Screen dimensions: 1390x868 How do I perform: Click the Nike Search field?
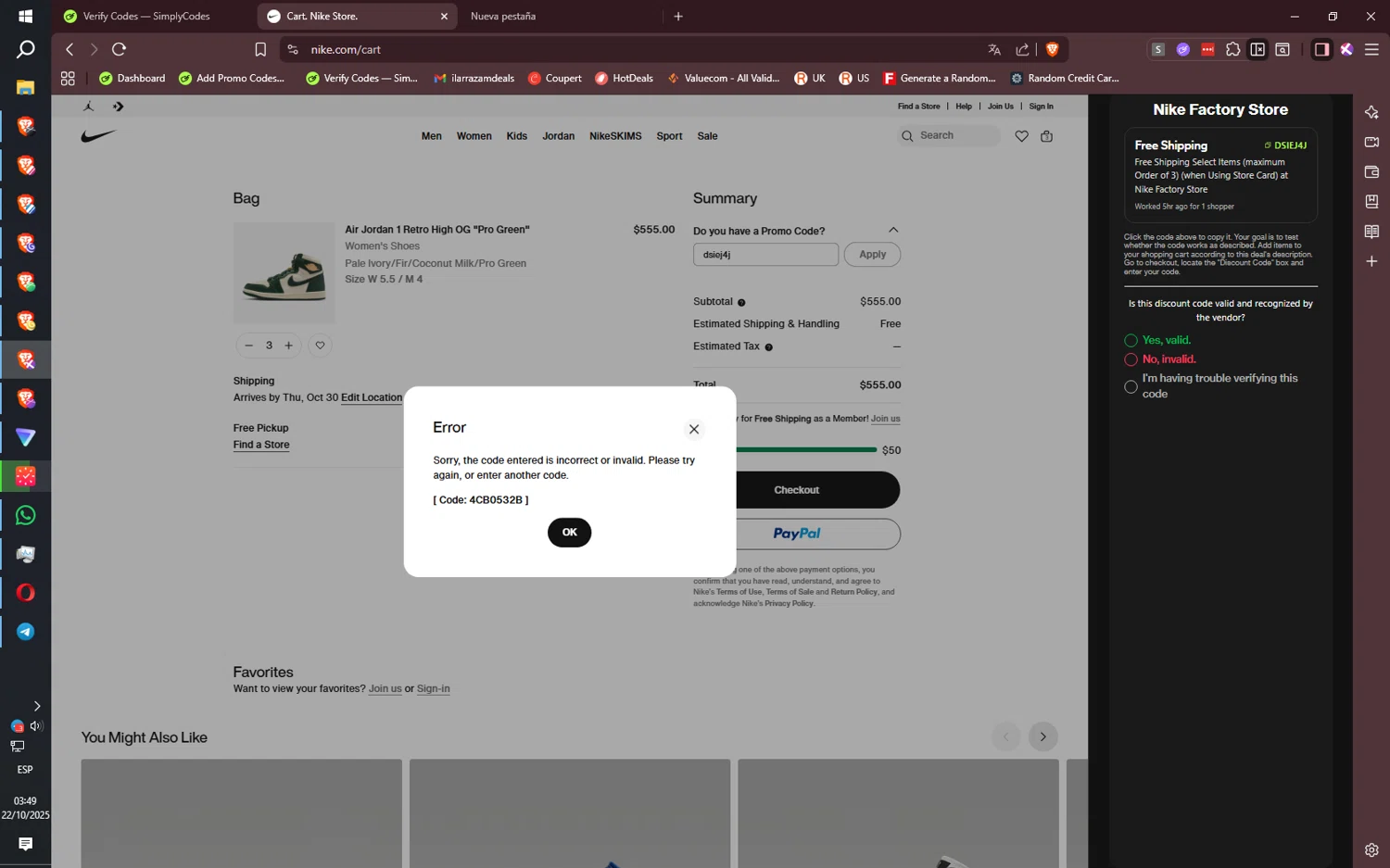949,136
